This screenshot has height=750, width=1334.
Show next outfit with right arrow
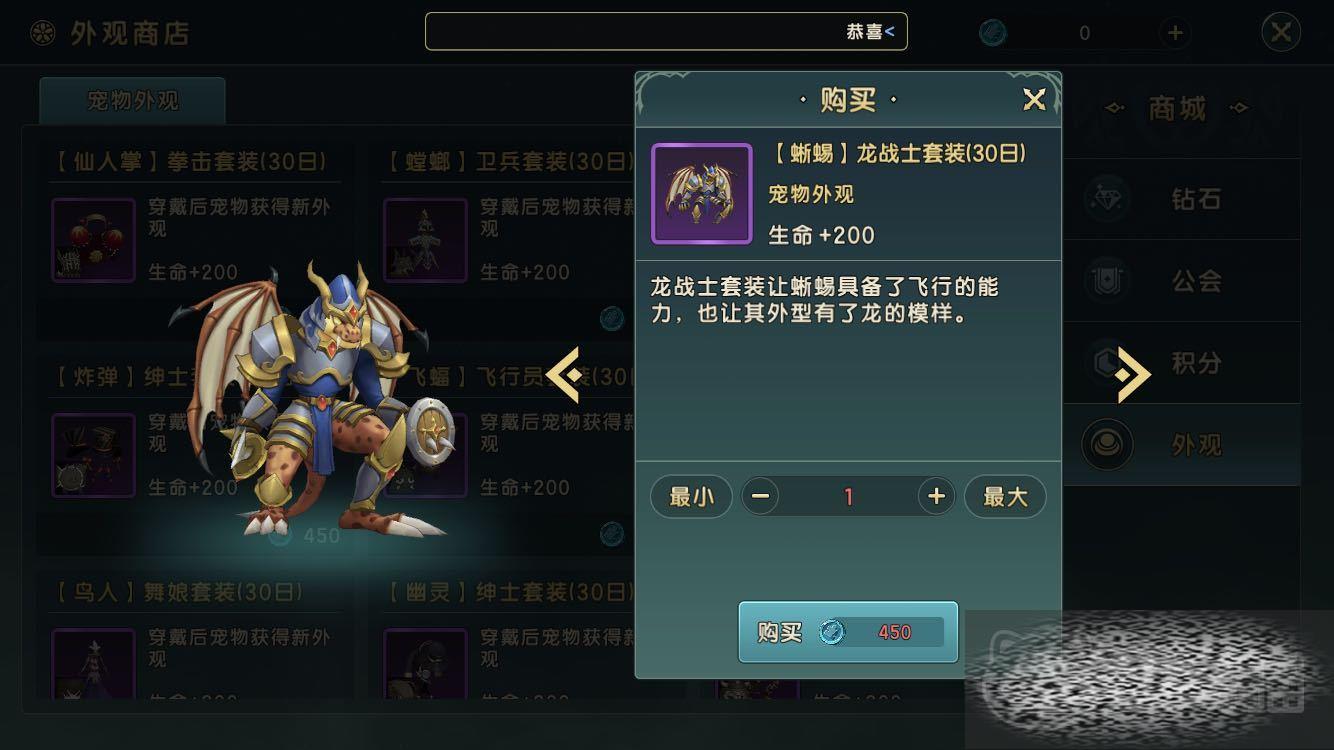point(1133,375)
